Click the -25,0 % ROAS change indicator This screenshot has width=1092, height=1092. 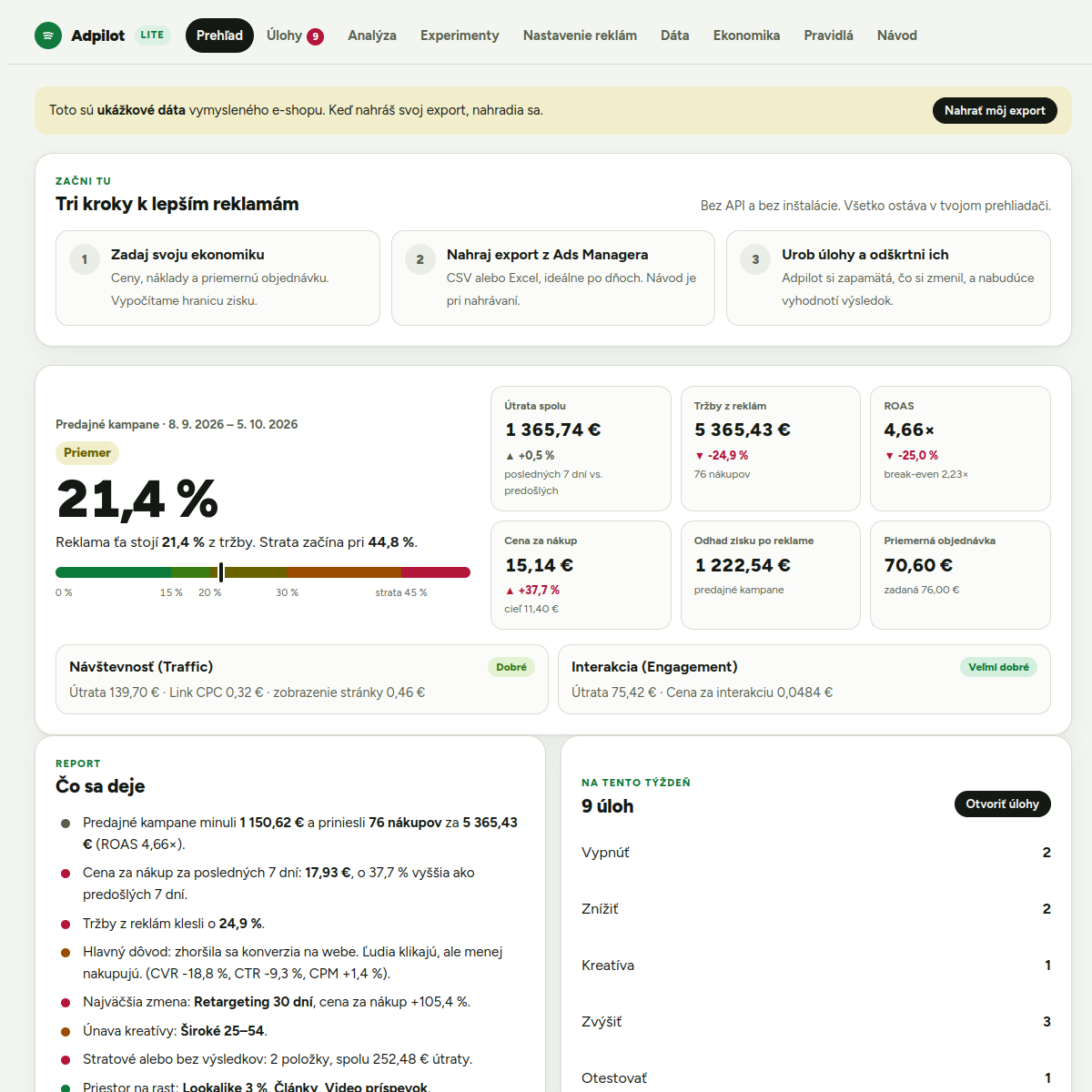[911, 455]
